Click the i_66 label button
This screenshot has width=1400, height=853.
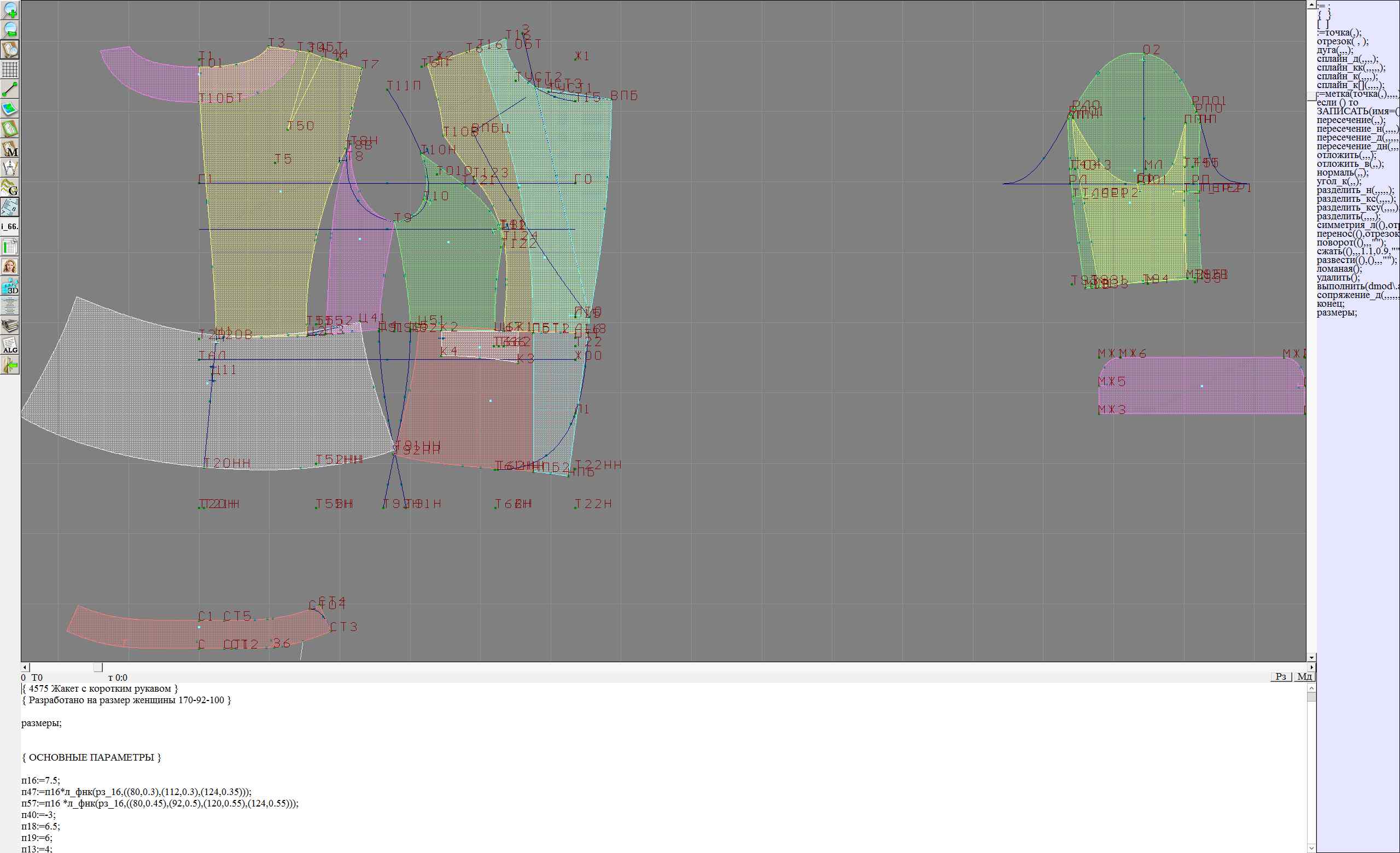[x=10, y=226]
